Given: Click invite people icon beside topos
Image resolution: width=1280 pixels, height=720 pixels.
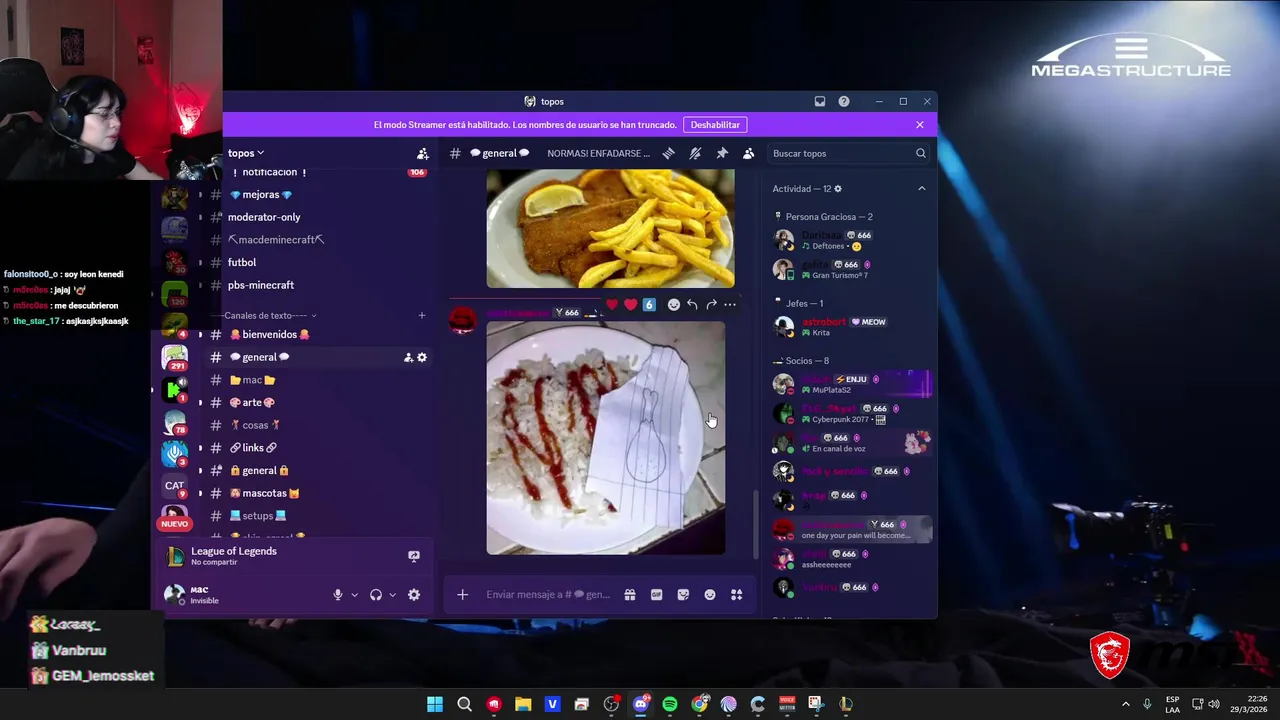Looking at the screenshot, I should [x=423, y=153].
